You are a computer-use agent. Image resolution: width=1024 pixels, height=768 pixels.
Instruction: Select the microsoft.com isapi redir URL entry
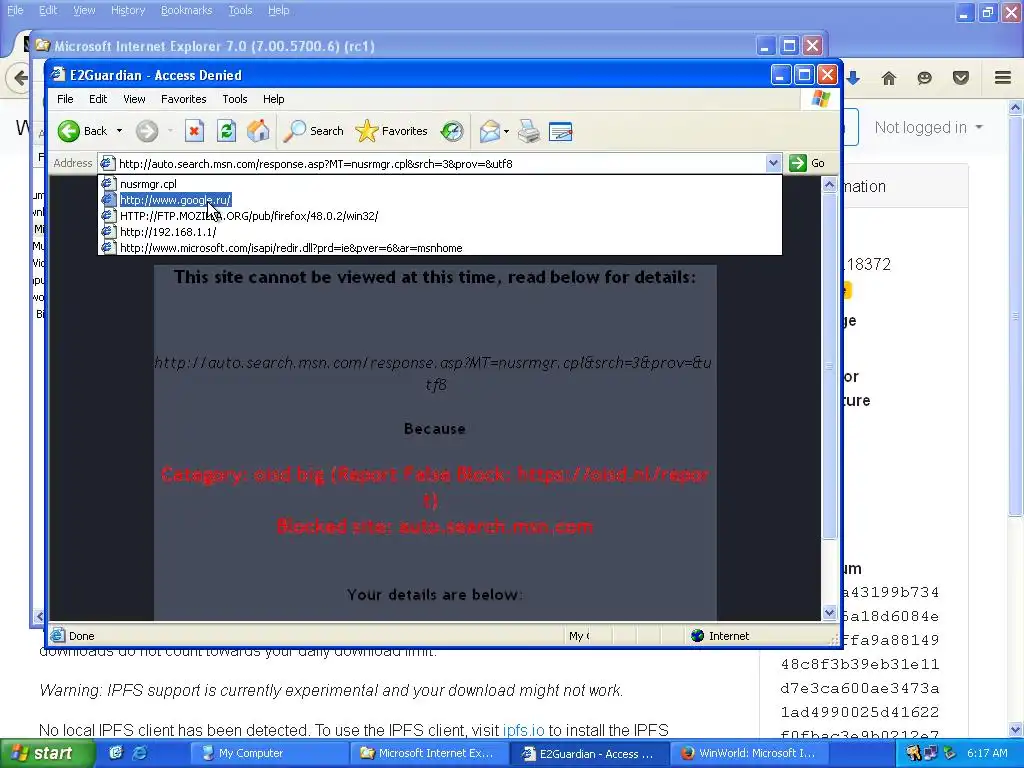point(440,248)
